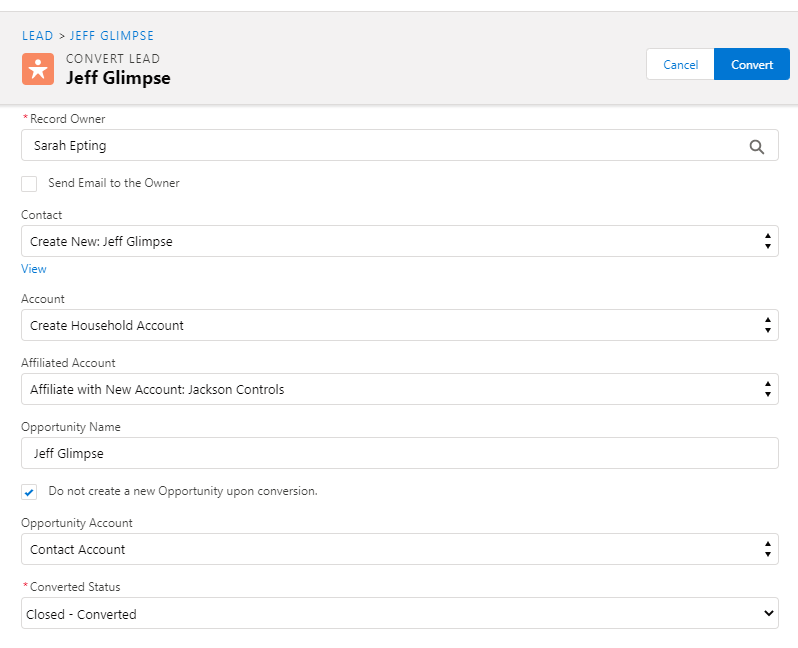798x648 pixels.
Task: Click the orange lead icon
Action: click(38, 68)
